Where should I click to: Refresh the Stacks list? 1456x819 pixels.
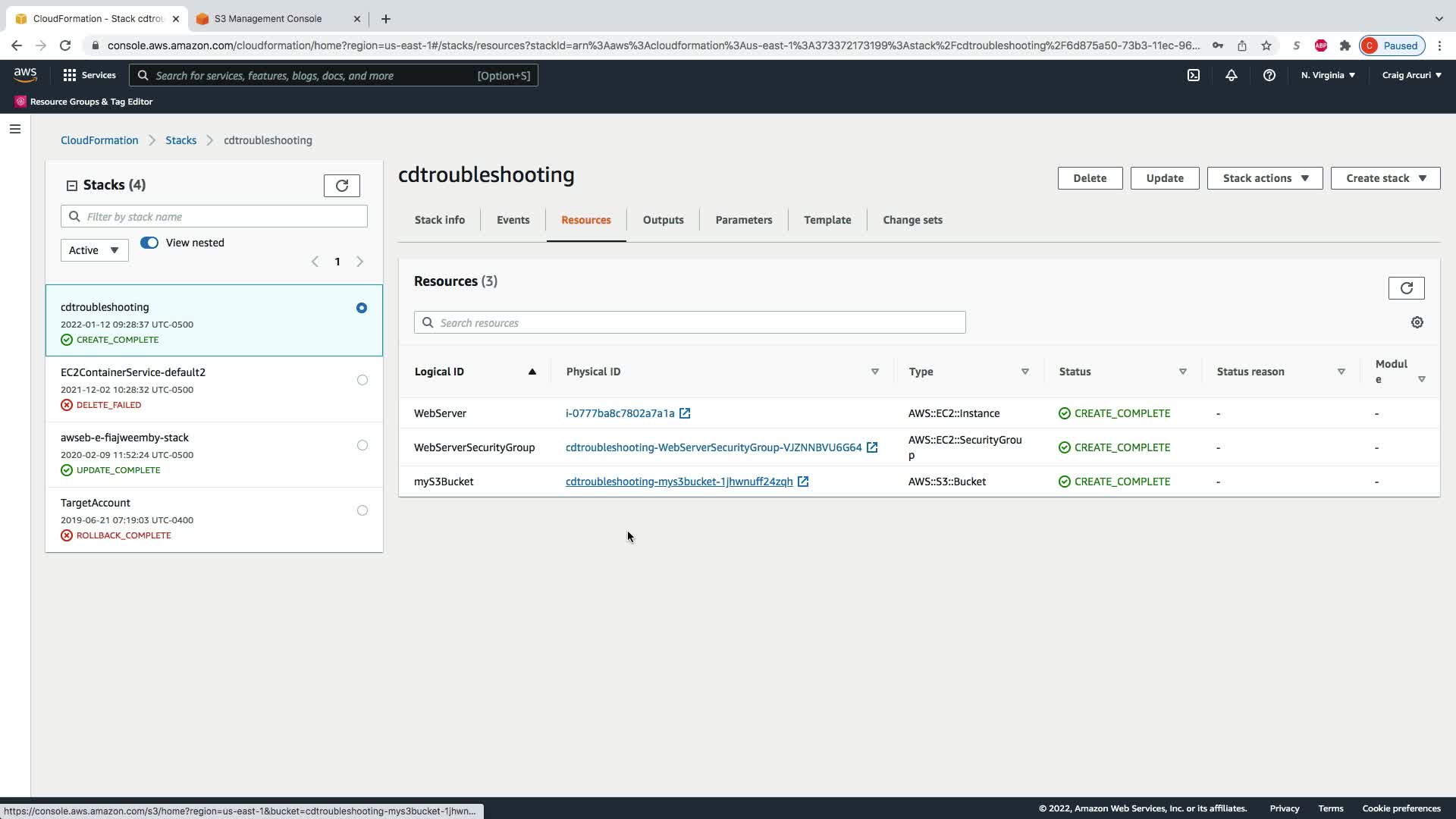(341, 186)
